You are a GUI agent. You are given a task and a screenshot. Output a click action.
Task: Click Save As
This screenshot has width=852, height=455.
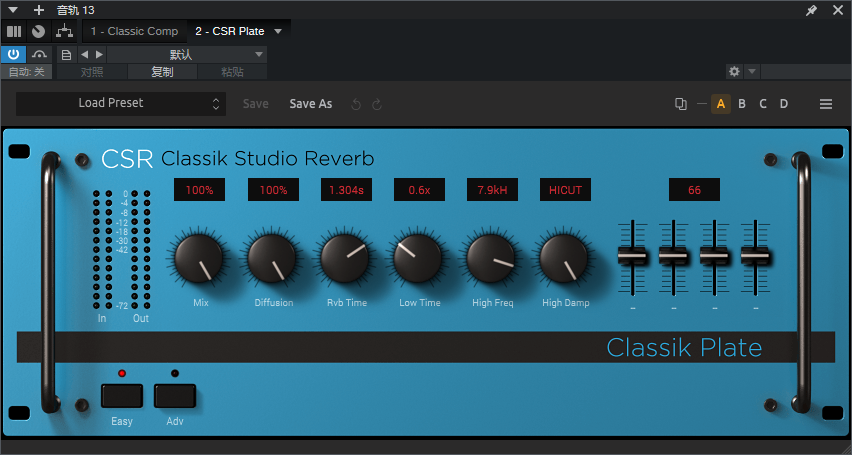point(311,104)
